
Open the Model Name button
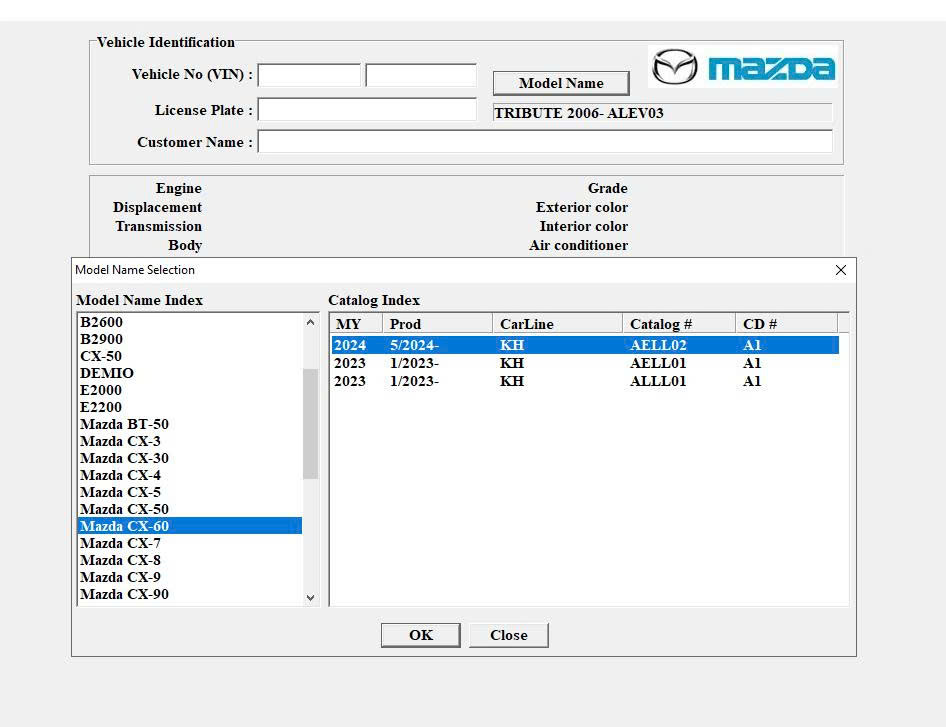pyautogui.click(x=561, y=83)
